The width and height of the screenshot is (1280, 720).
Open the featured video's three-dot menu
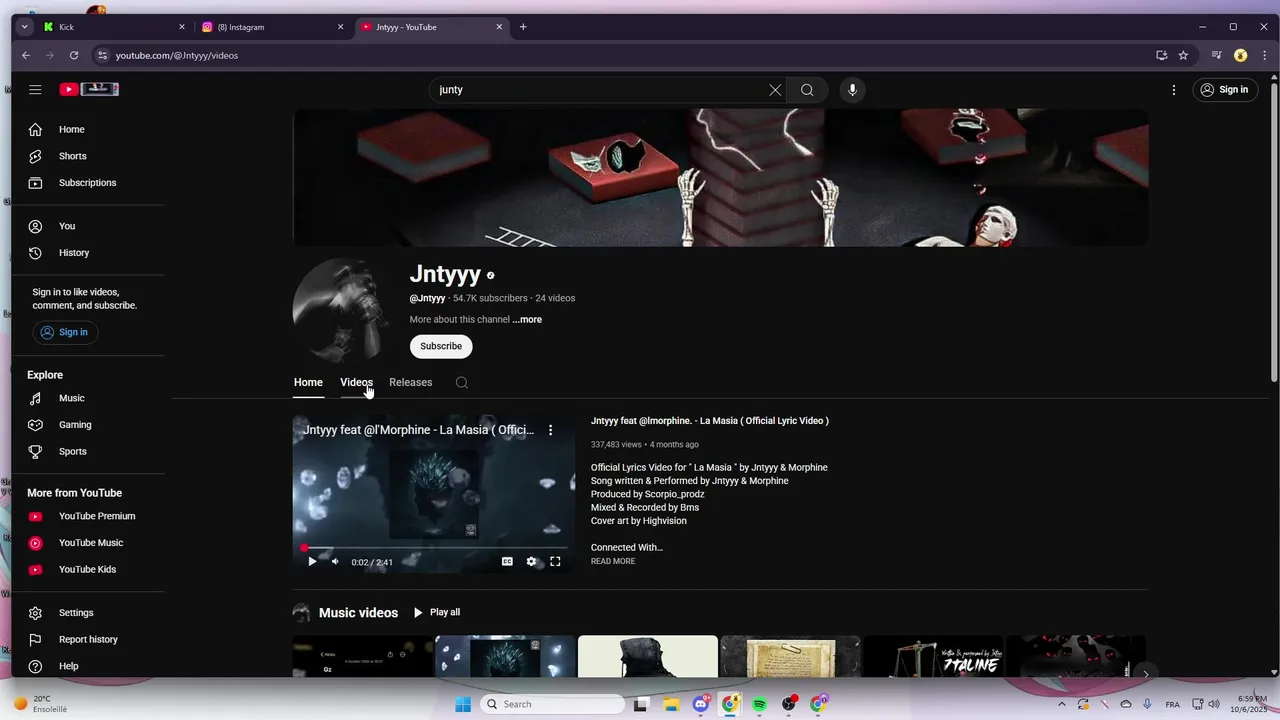click(550, 430)
